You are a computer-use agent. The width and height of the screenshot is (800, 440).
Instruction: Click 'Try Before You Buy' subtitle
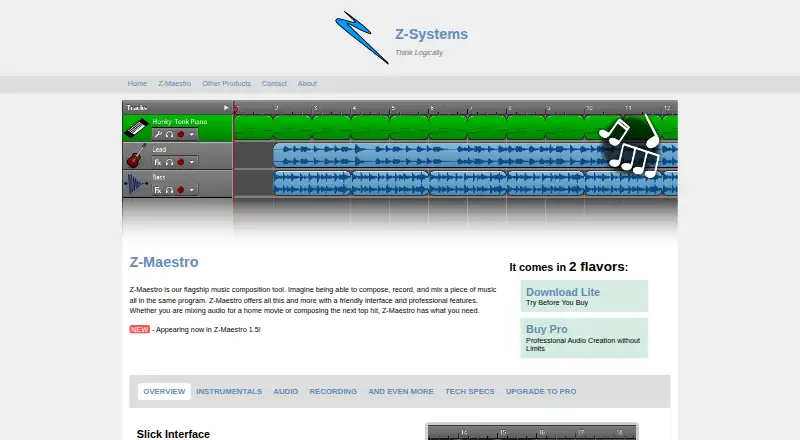(557, 303)
